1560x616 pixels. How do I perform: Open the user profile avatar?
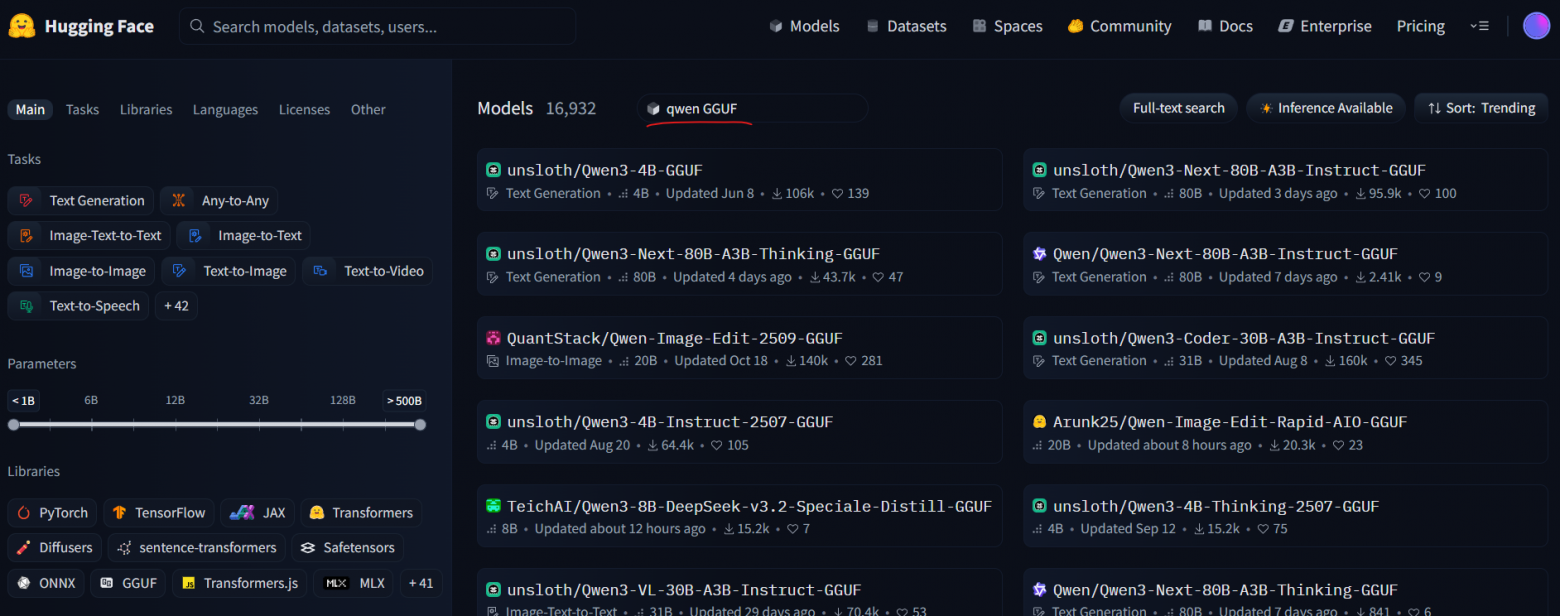point(1536,26)
